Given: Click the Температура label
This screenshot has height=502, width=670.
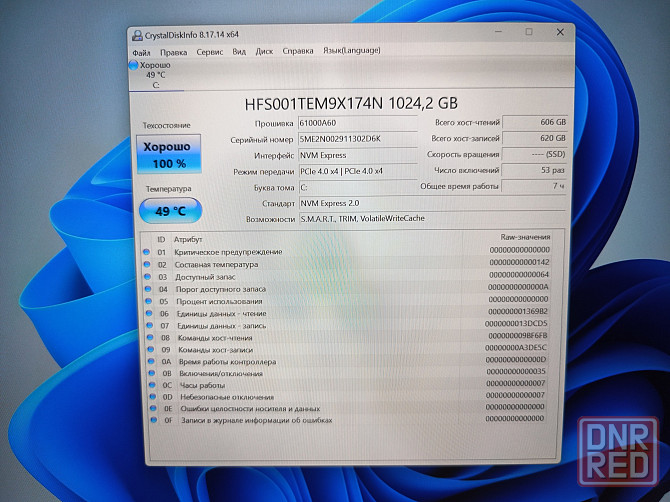Looking at the screenshot, I should click(168, 188).
